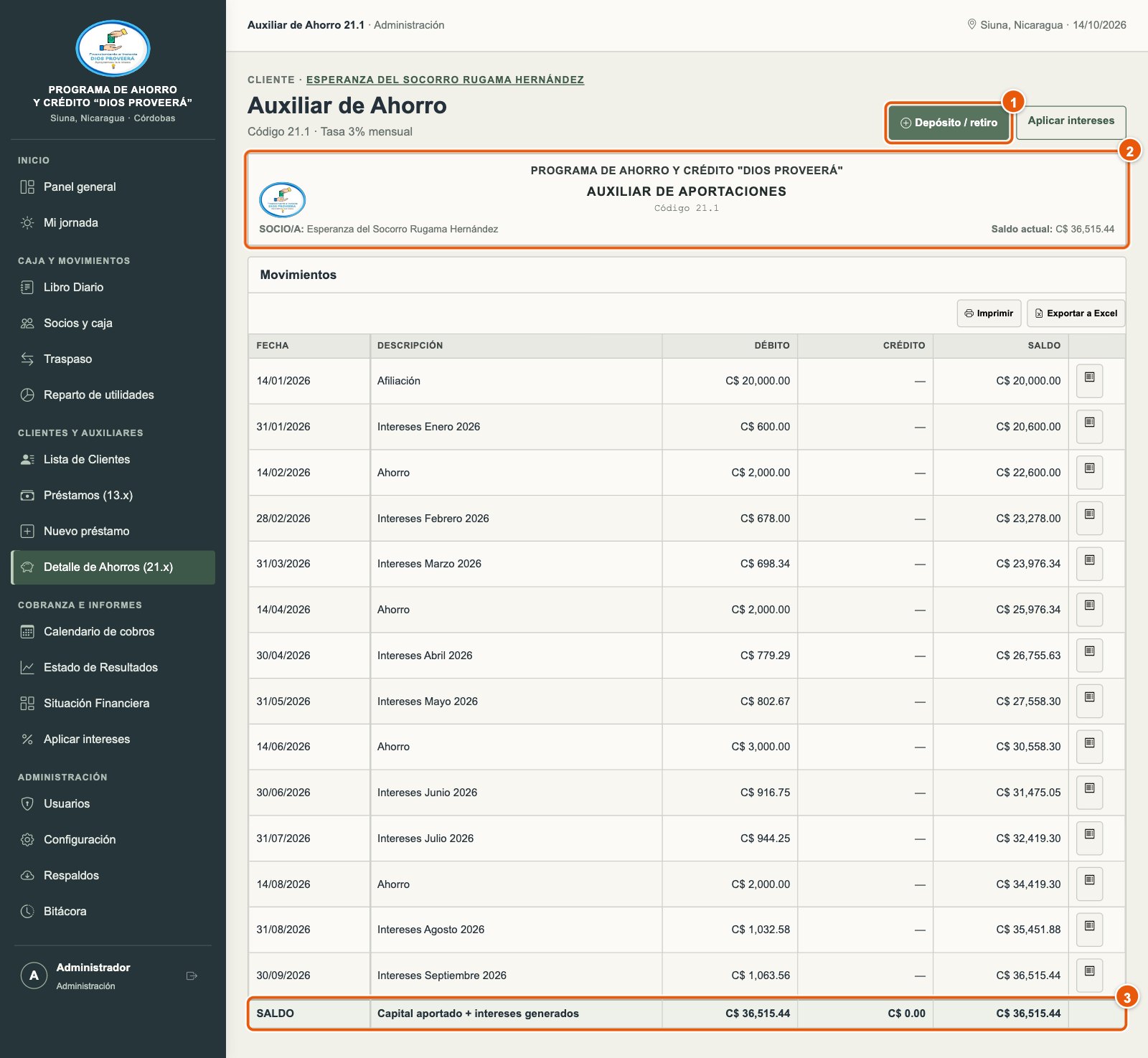Screen dimensions: 1148x1058
Task: Click receipt icon for Intereses Febrero 2026
Action: [1089, 518]
